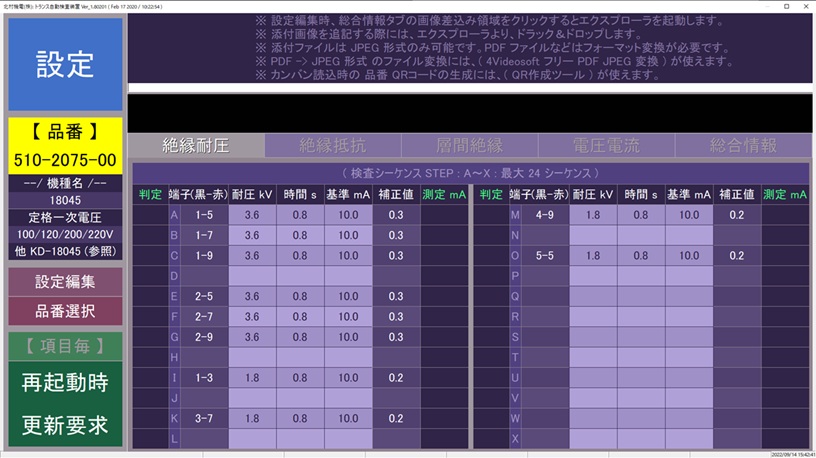Viewport: 816px width, 458px height.
Task: Open the 絶縁抵抗 tab
Action: pos(333,145)
